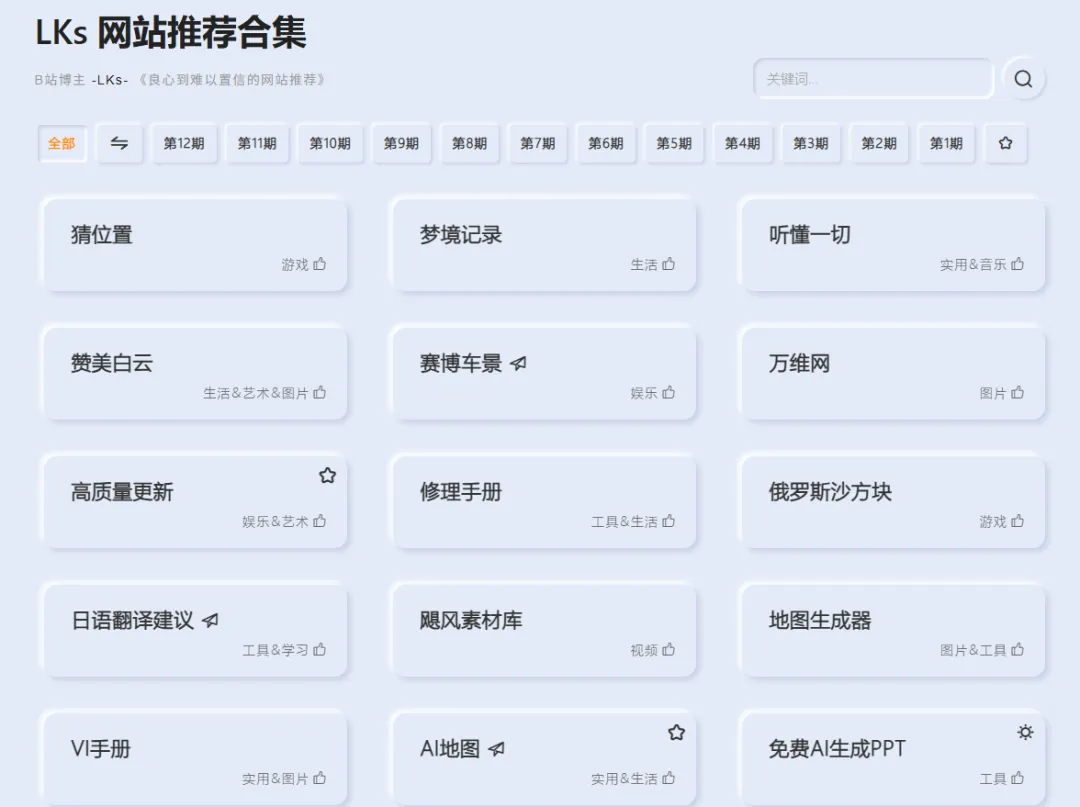Open the 日语翻译建议 website card
The height and width of the screenshot is (807, 1080).
pyautogui.click(x=195, y=631)
